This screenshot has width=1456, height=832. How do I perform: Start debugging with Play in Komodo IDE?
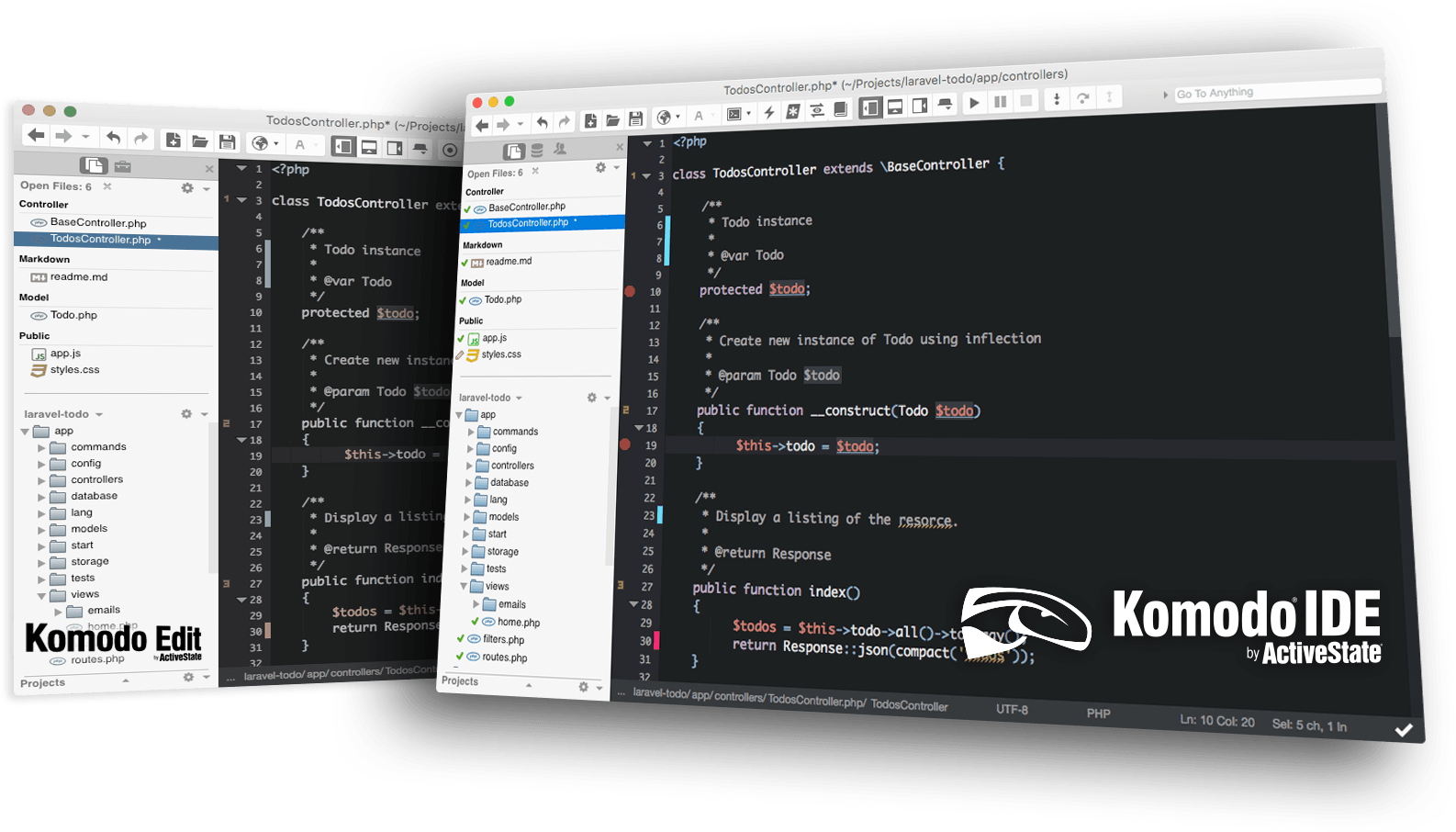coord(974,103)
